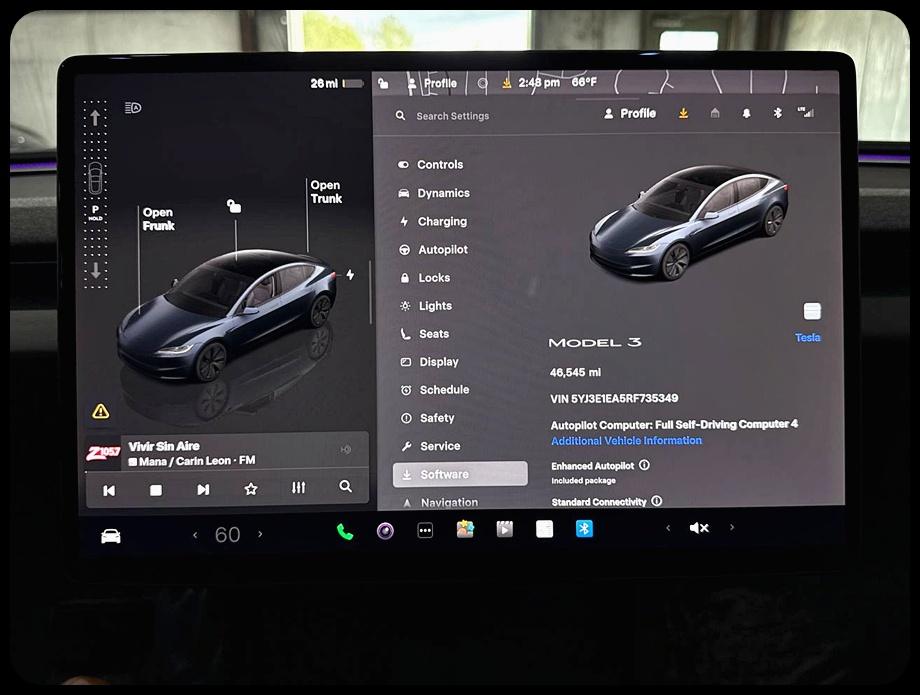920x695 pixels.
Task: Tap Open Frunk on the vehicle view
Action: [x=160, y=219]
